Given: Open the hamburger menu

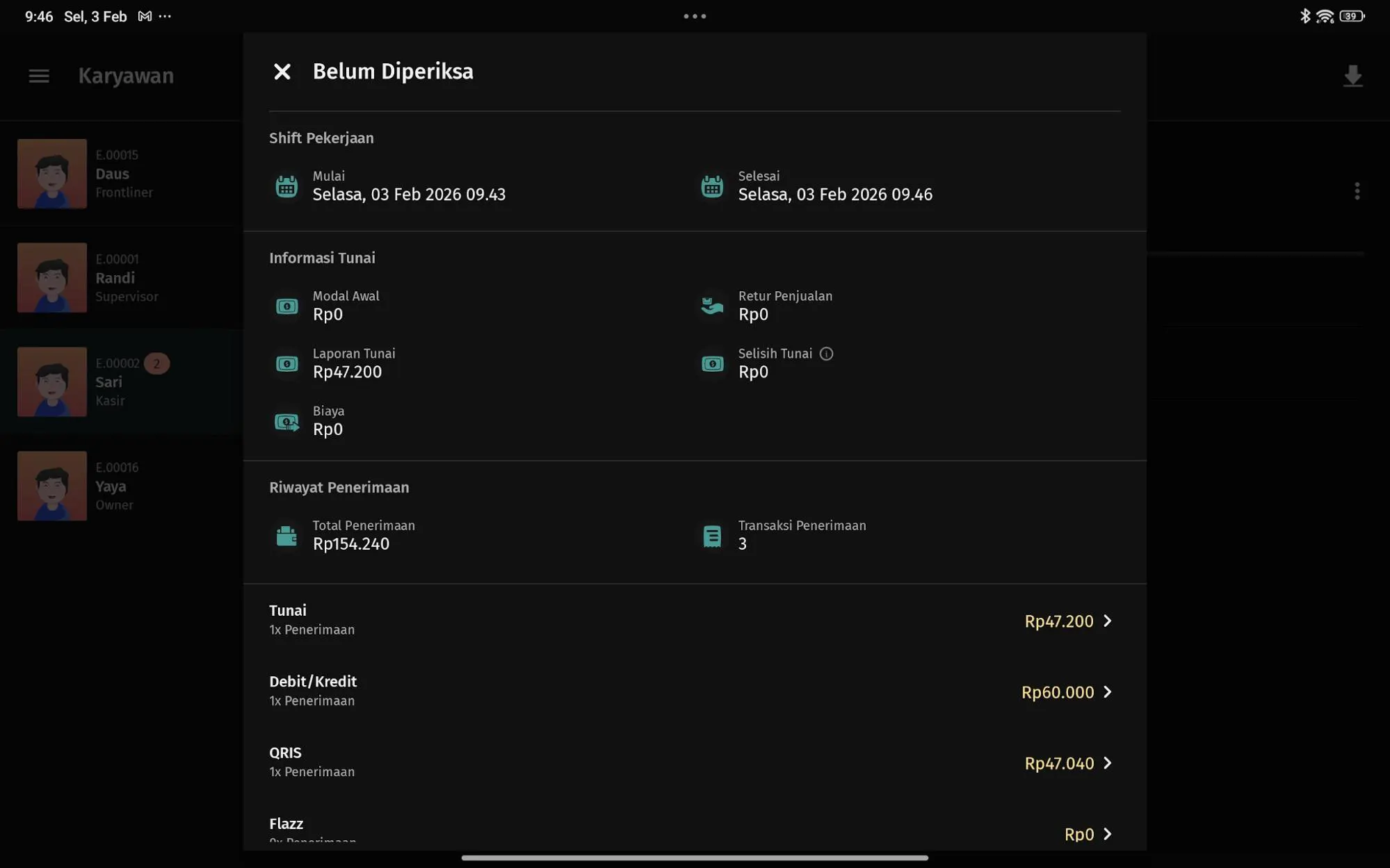Looking at the screenshot, I should 39,76.
